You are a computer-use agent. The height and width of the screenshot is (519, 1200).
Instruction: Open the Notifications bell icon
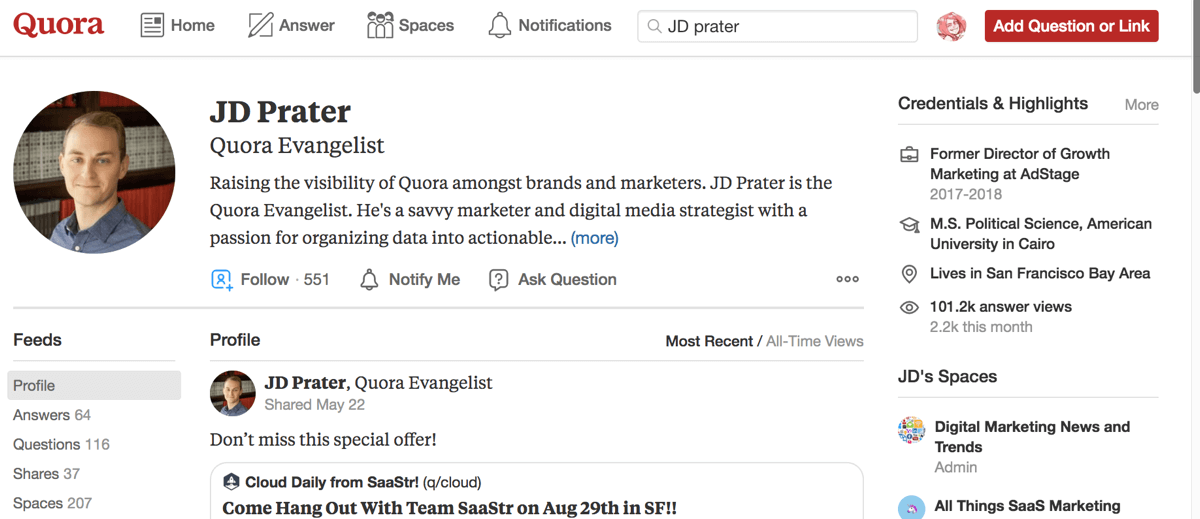[499, 26]
